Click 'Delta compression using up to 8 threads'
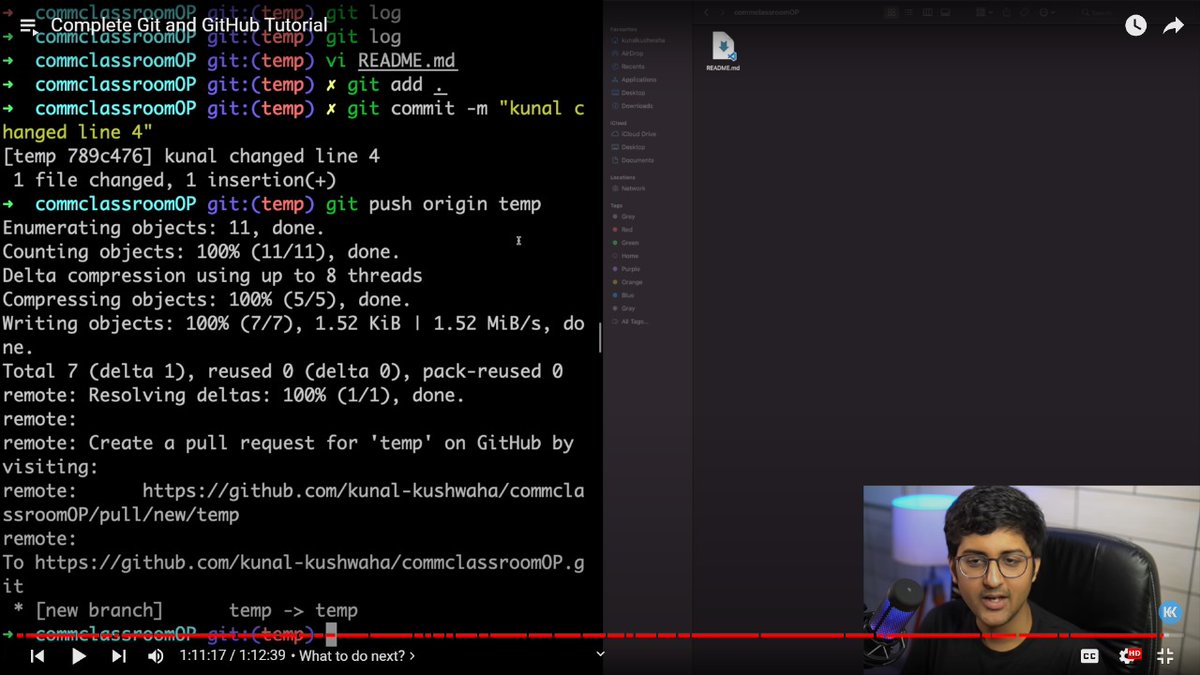Screen dimensions: 1200x675 tap(212, 276)
